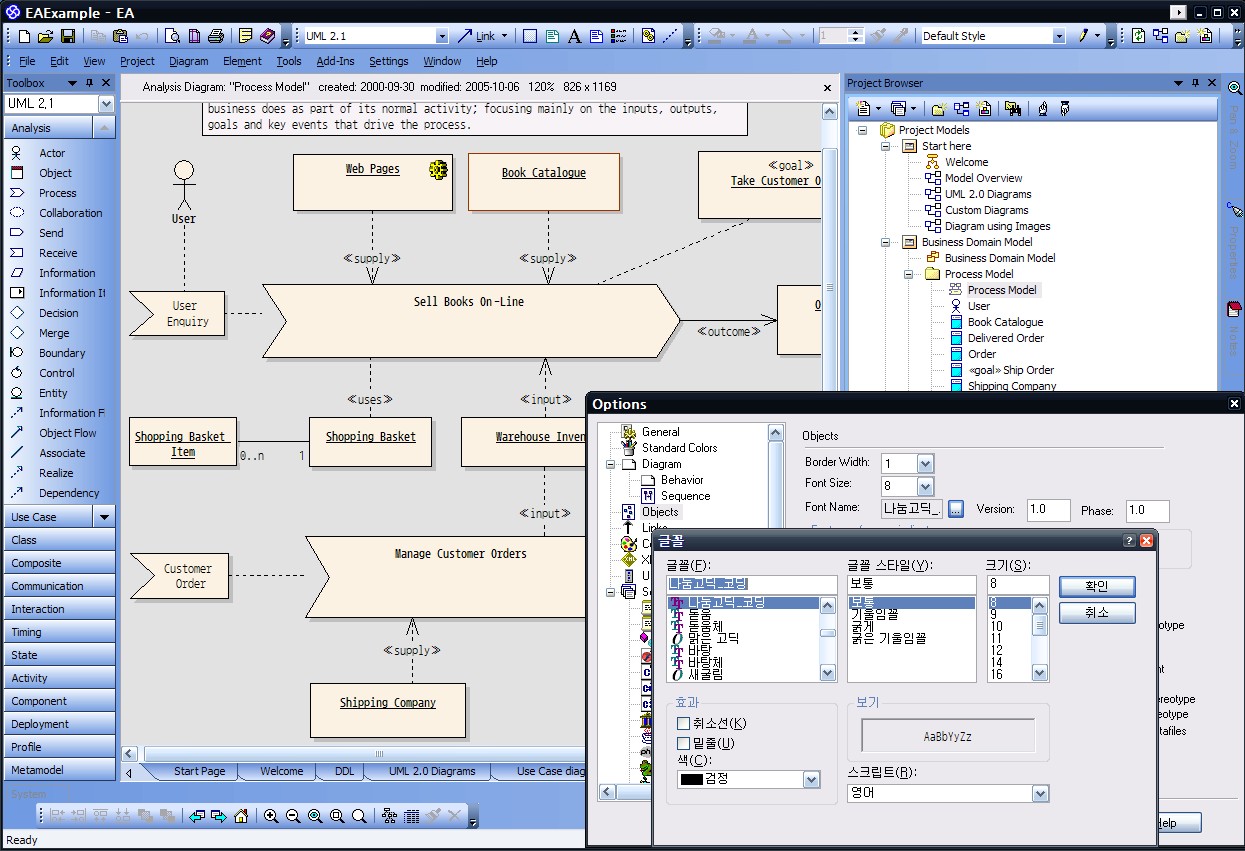Open the Diagram menu
Screen dimensions: 1245x851
[189, 61]
